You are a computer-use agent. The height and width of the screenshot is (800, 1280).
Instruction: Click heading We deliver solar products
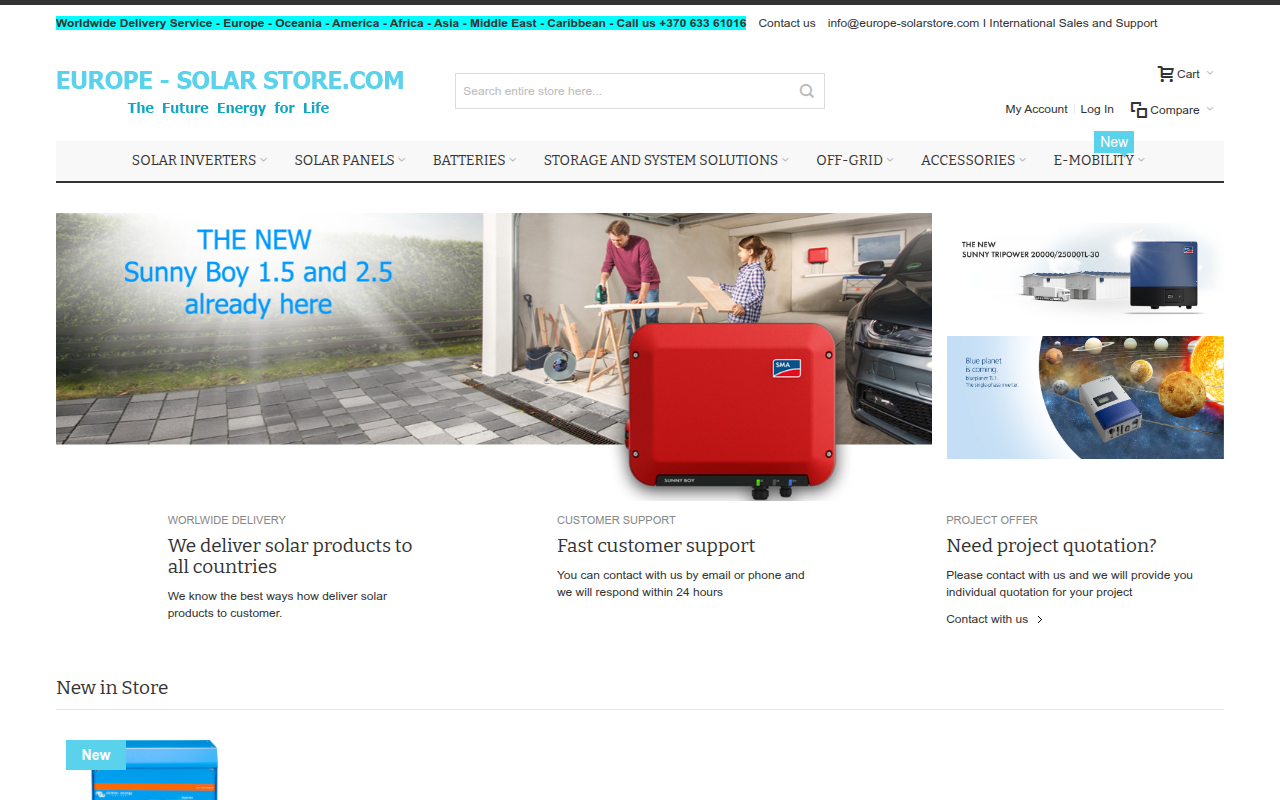[290, 556]
